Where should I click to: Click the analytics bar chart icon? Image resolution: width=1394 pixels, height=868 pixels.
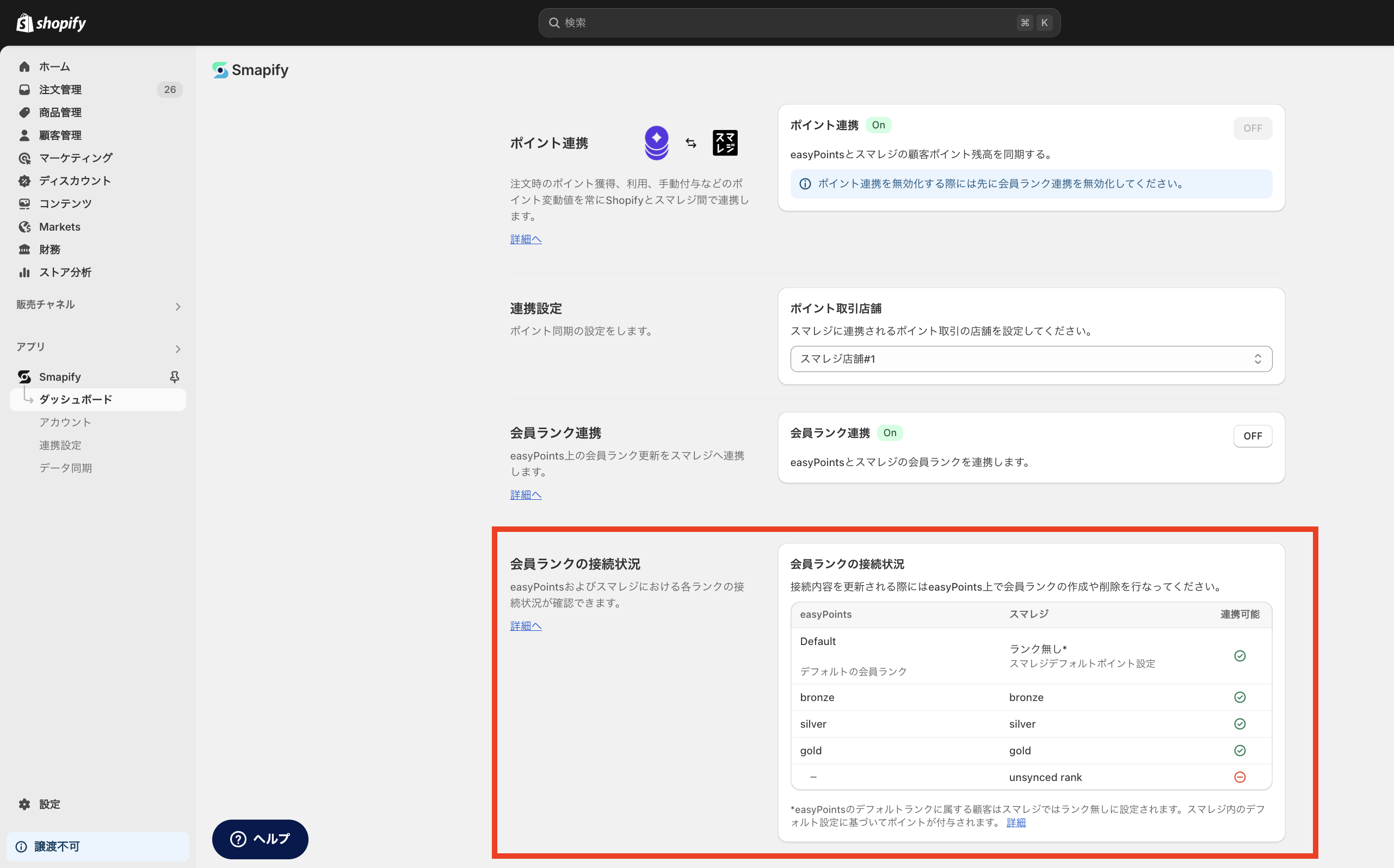[x=24, y=272]
